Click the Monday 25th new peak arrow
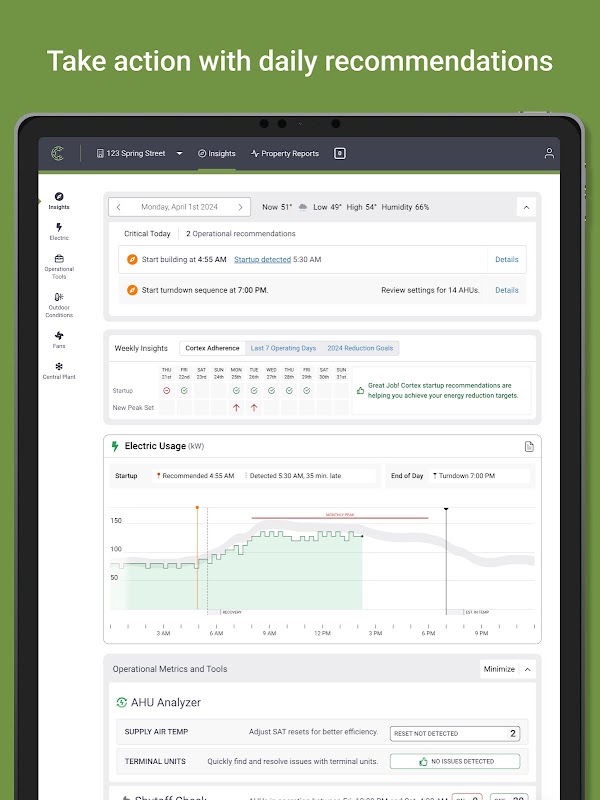Viewport: 600px width, 800px height. pyautogui.click(x=236, y=408)
